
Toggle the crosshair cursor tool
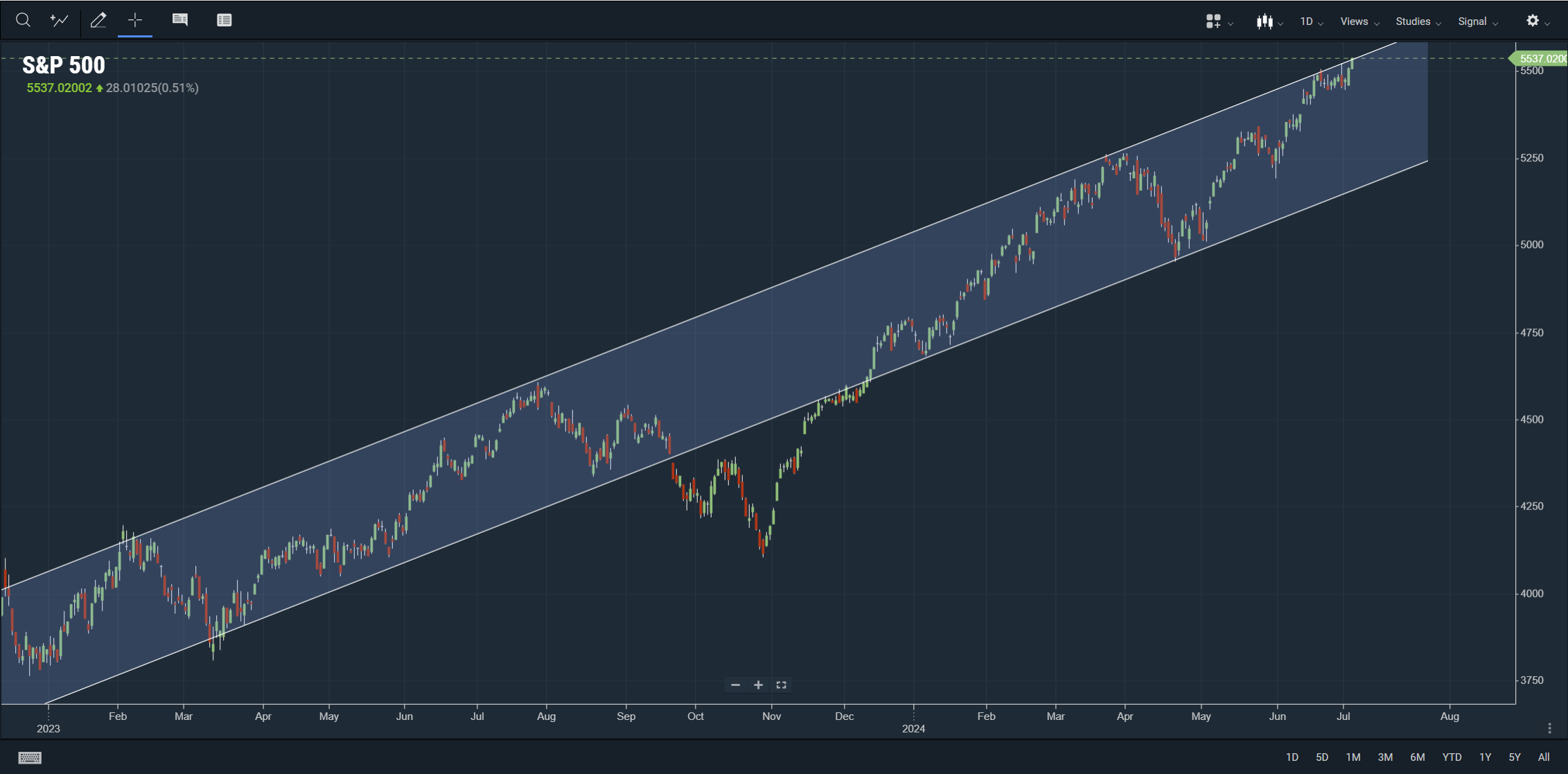(x=135, y=20)
